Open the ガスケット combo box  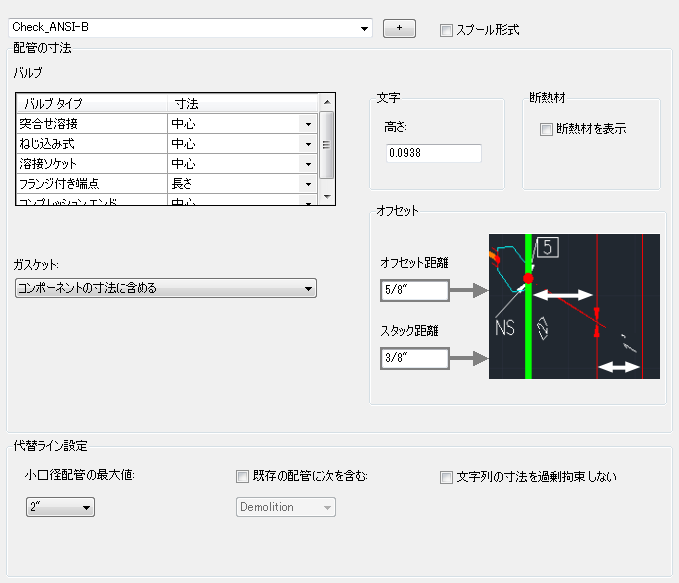tap(166, 288)
